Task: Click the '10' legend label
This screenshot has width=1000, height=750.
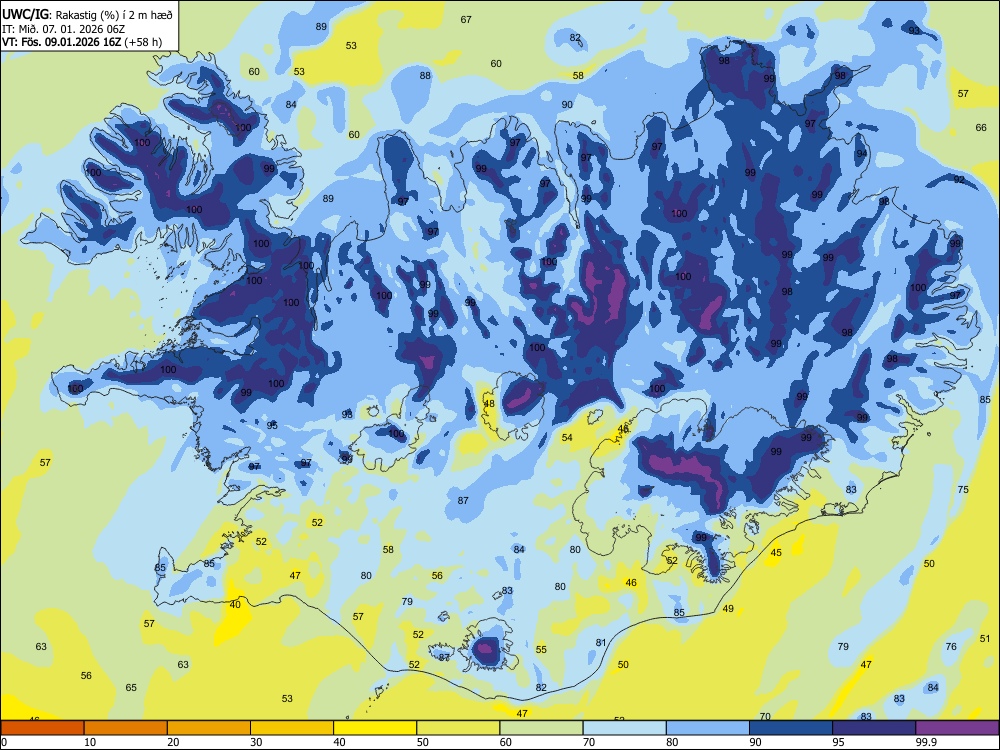Action: point(90,742)
